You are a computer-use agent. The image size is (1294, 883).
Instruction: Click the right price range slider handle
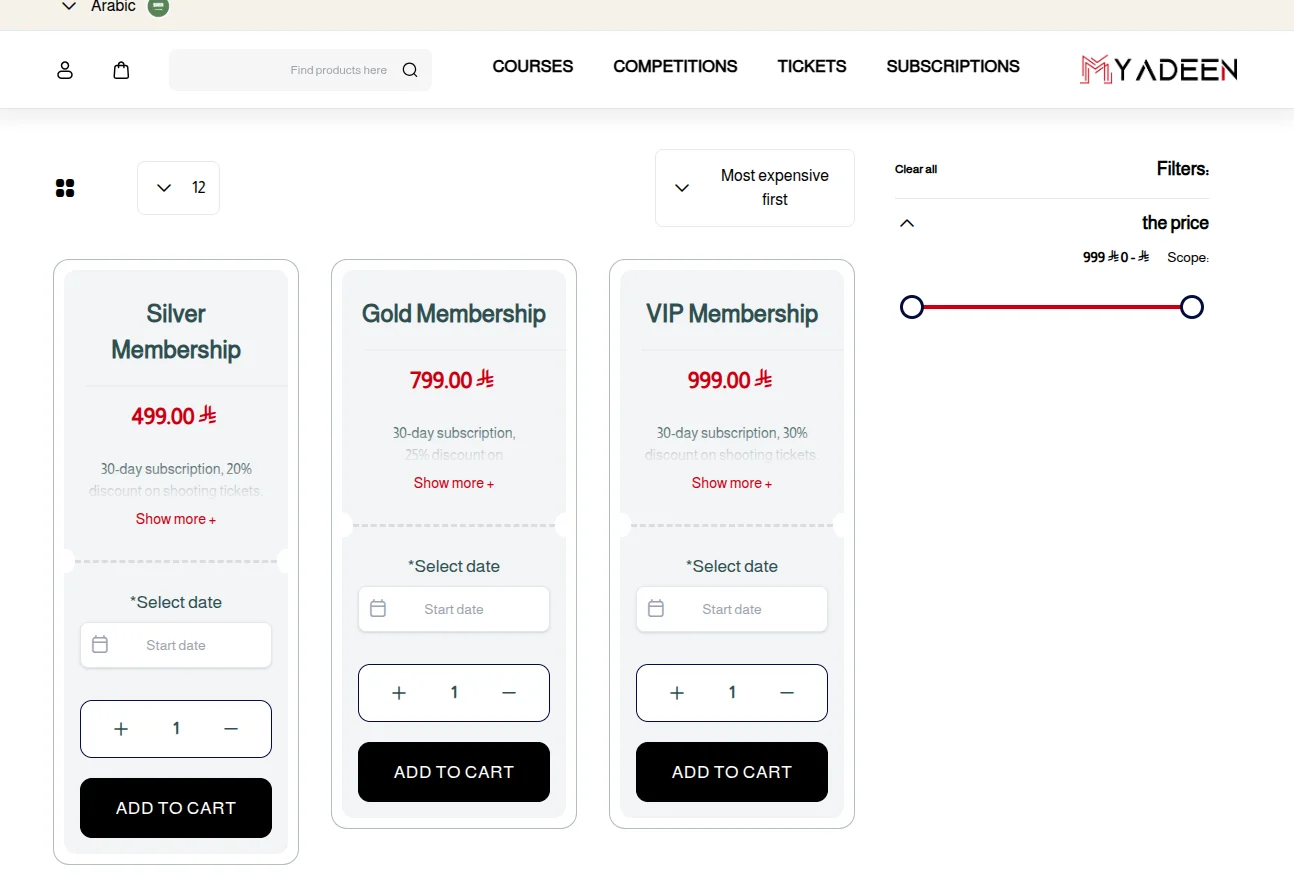pyautogui.click(x=1191, y=307)
